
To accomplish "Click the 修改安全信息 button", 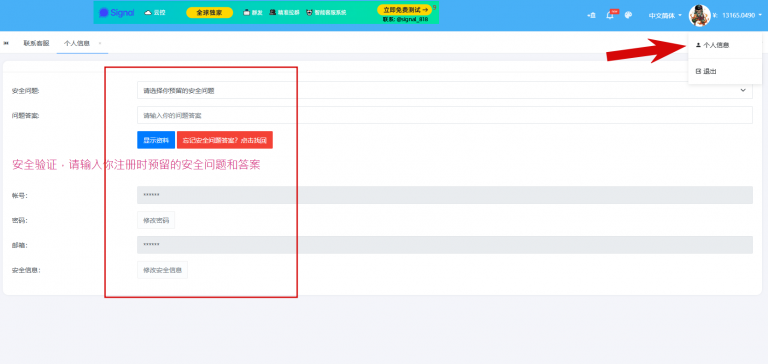I will click(162, 270).
